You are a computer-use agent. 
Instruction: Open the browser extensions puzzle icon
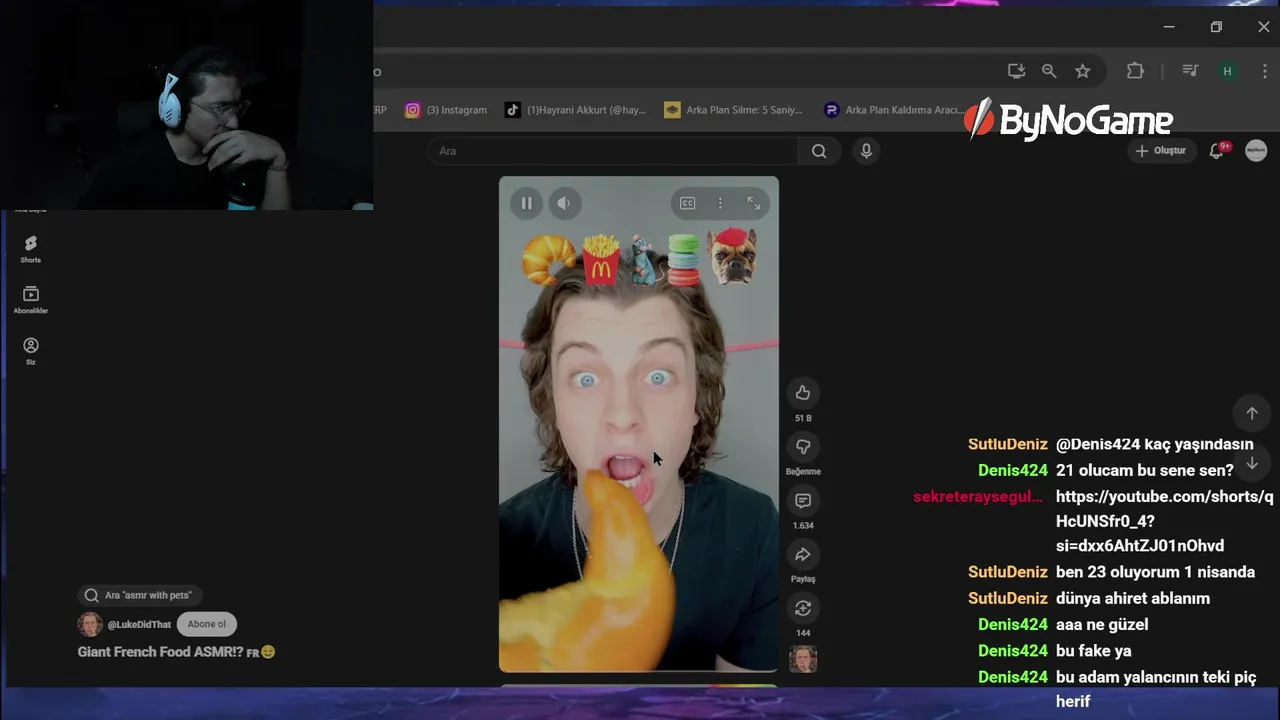[x=1135, y=71]
